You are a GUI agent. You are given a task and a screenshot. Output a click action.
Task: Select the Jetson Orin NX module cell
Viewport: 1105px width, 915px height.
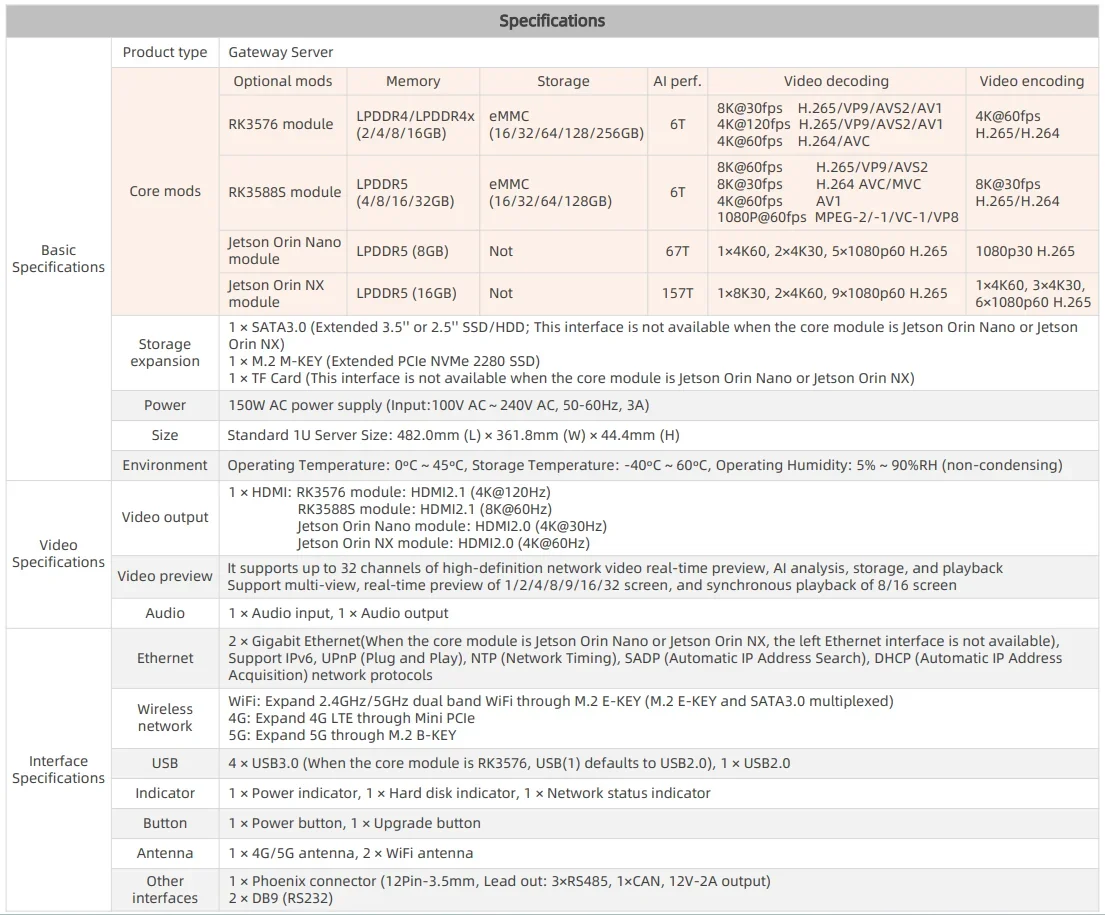276,293
